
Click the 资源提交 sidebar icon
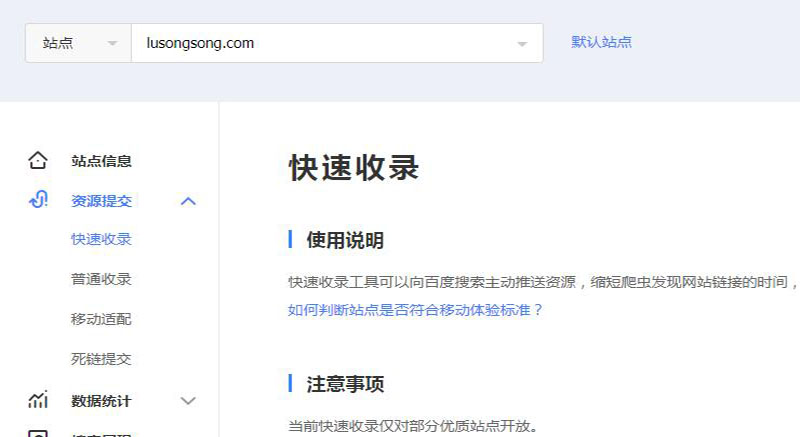tap(38, 200)
